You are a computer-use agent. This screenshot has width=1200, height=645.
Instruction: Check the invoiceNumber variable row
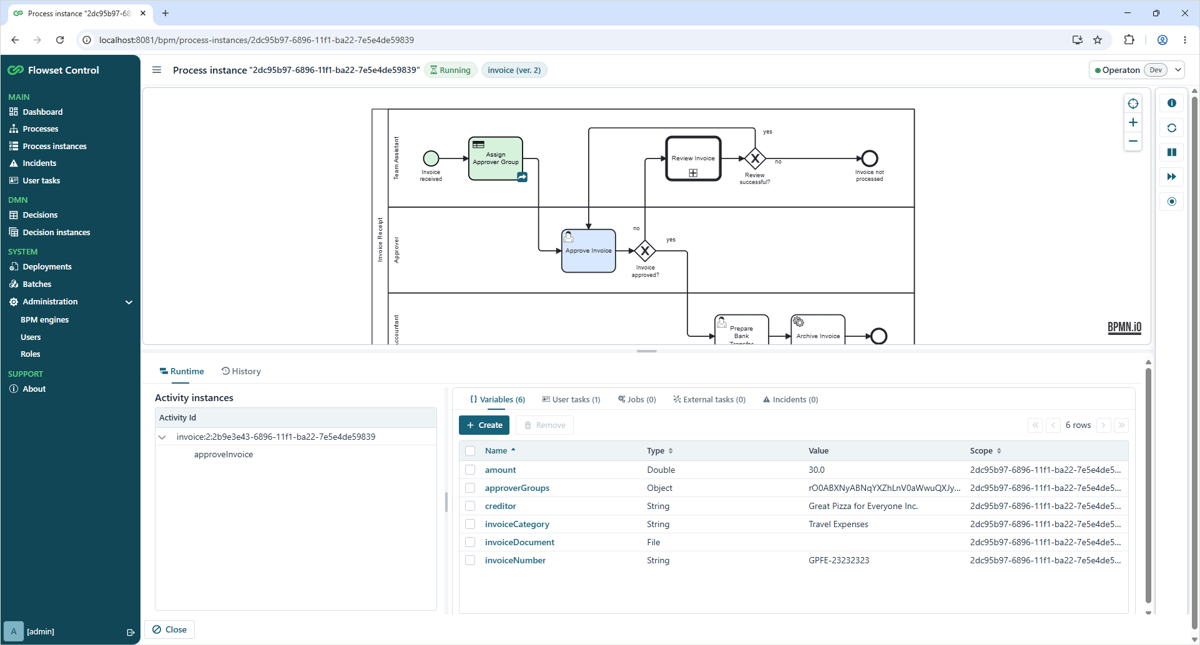[x=470, y=560]
